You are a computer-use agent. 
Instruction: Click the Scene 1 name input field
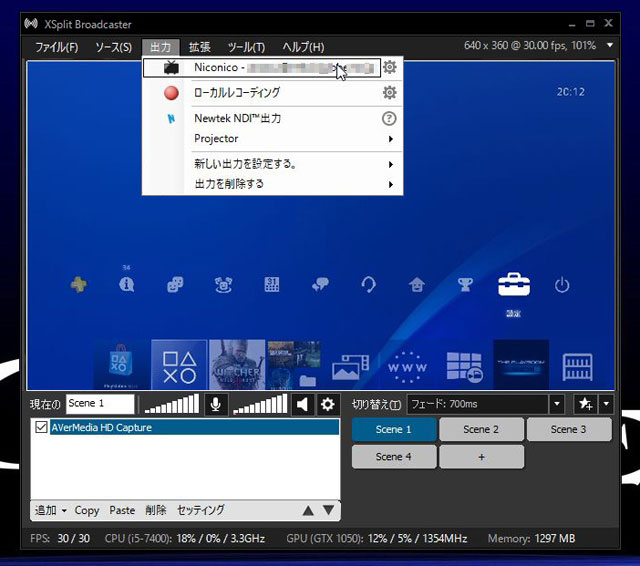100,404
